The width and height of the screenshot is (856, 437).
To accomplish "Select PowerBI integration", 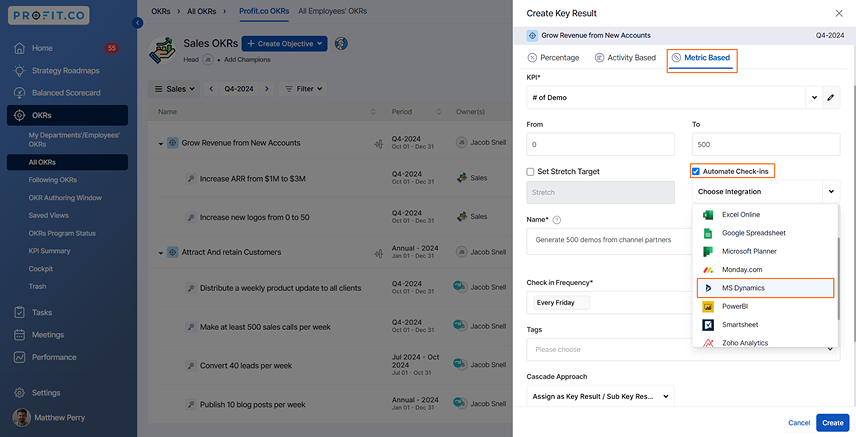I will click(x=765, y=306).
